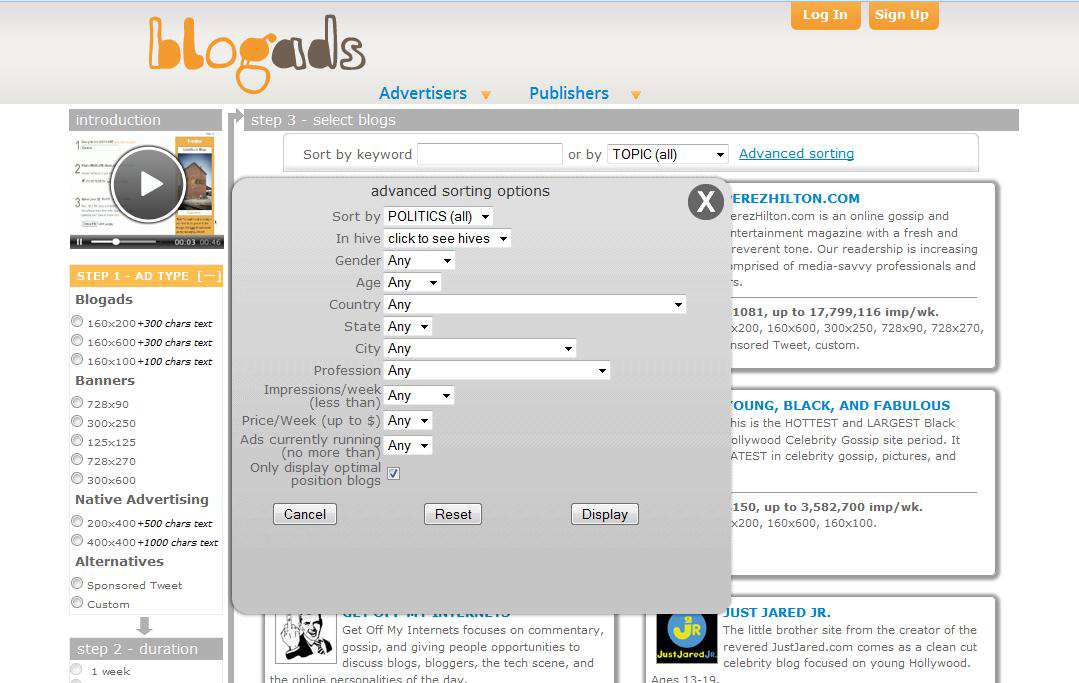The image size is (1079, 683).
Task: Uncheck Only display optimal position blogs
Action: pyautogui.click(x=394, y=473)
